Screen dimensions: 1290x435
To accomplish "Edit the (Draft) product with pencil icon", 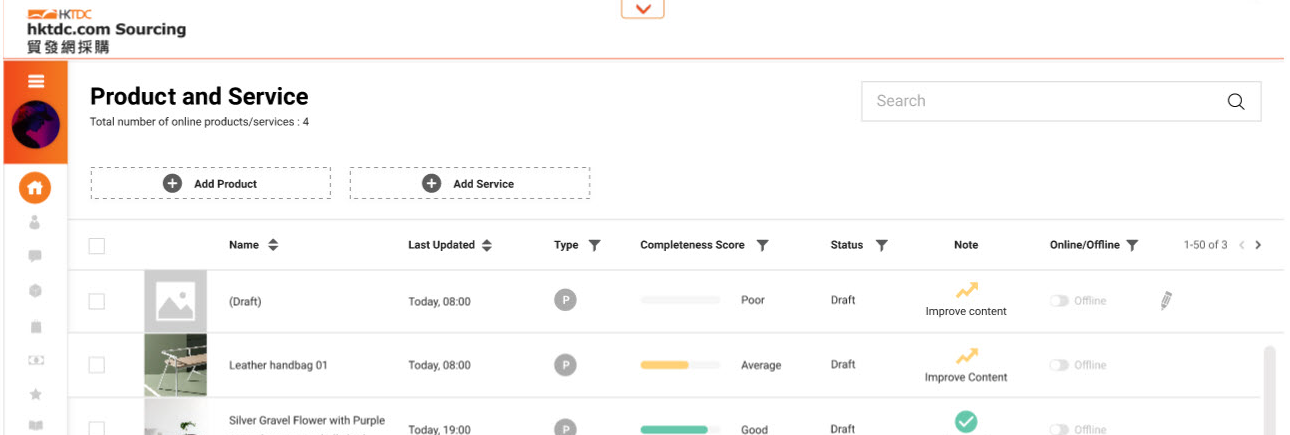I will (x=1165, y=300).
